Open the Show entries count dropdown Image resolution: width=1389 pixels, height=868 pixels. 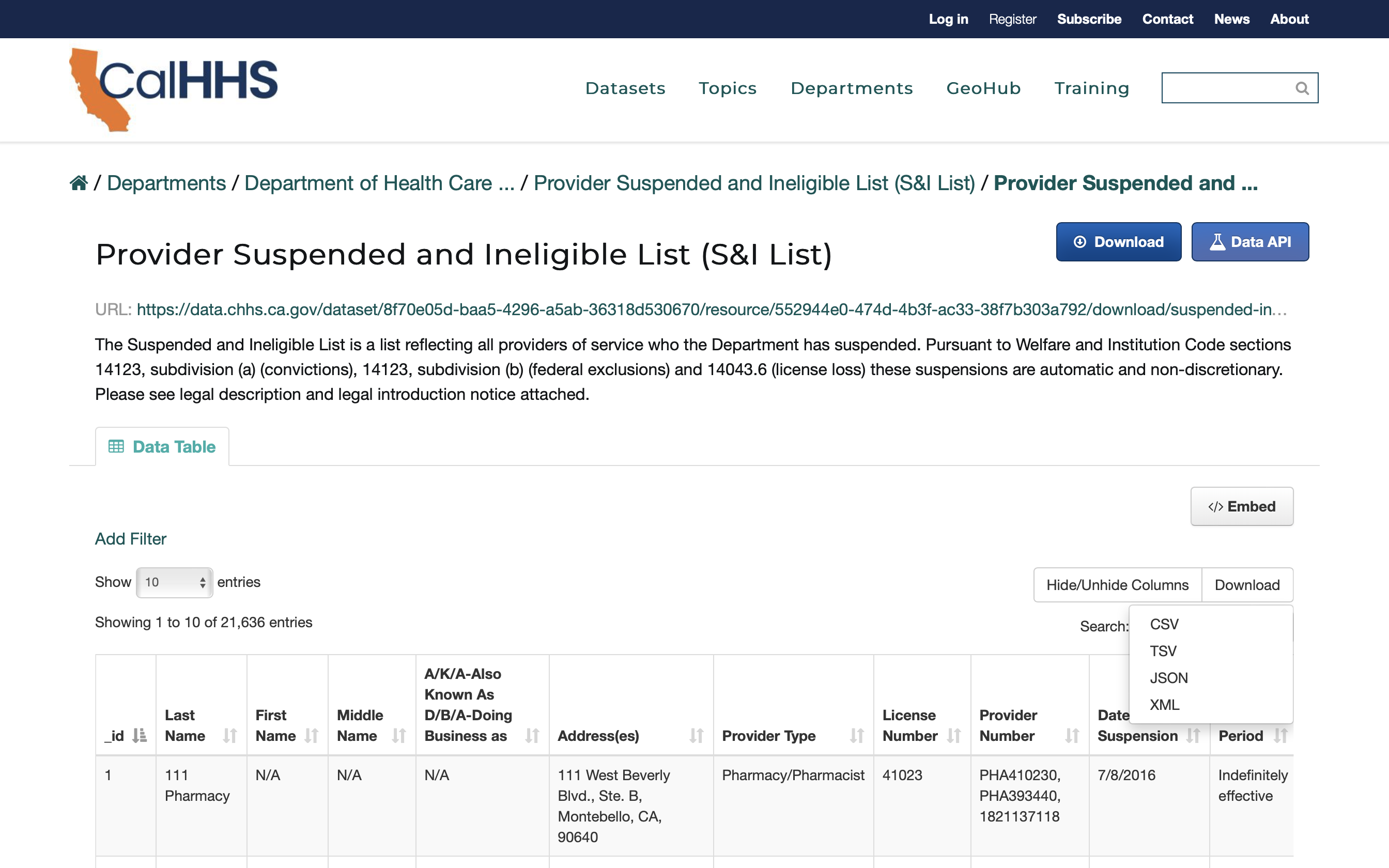[175, 583]
